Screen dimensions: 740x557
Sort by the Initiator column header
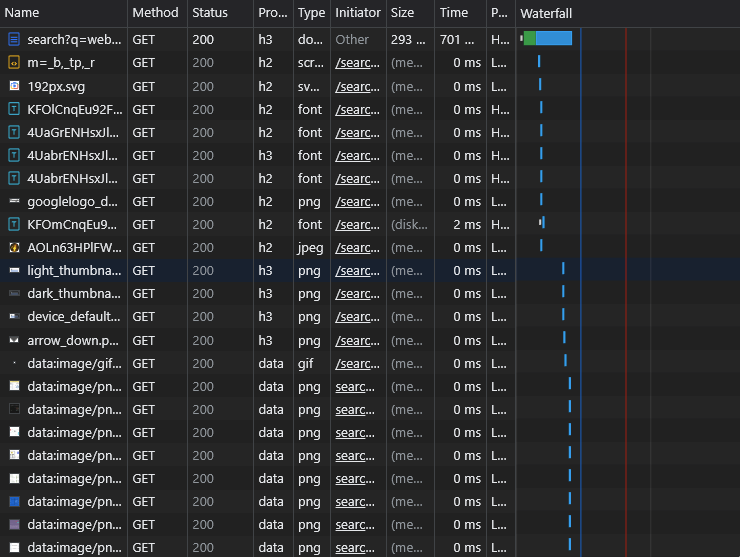click(x=357, y=13)
